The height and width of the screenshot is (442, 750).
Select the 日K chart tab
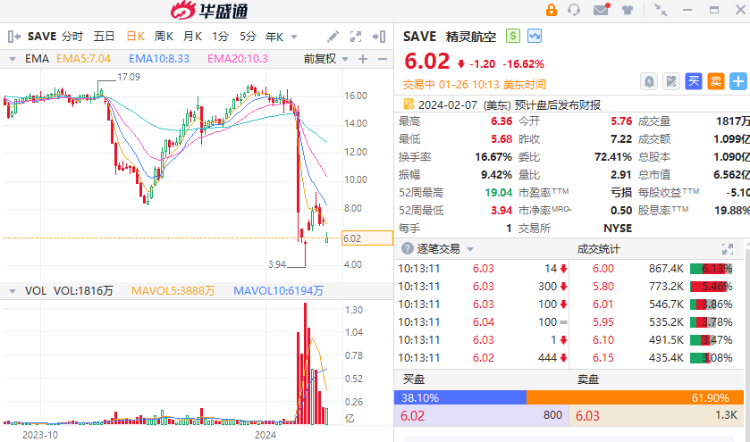(x=135, y=36)
